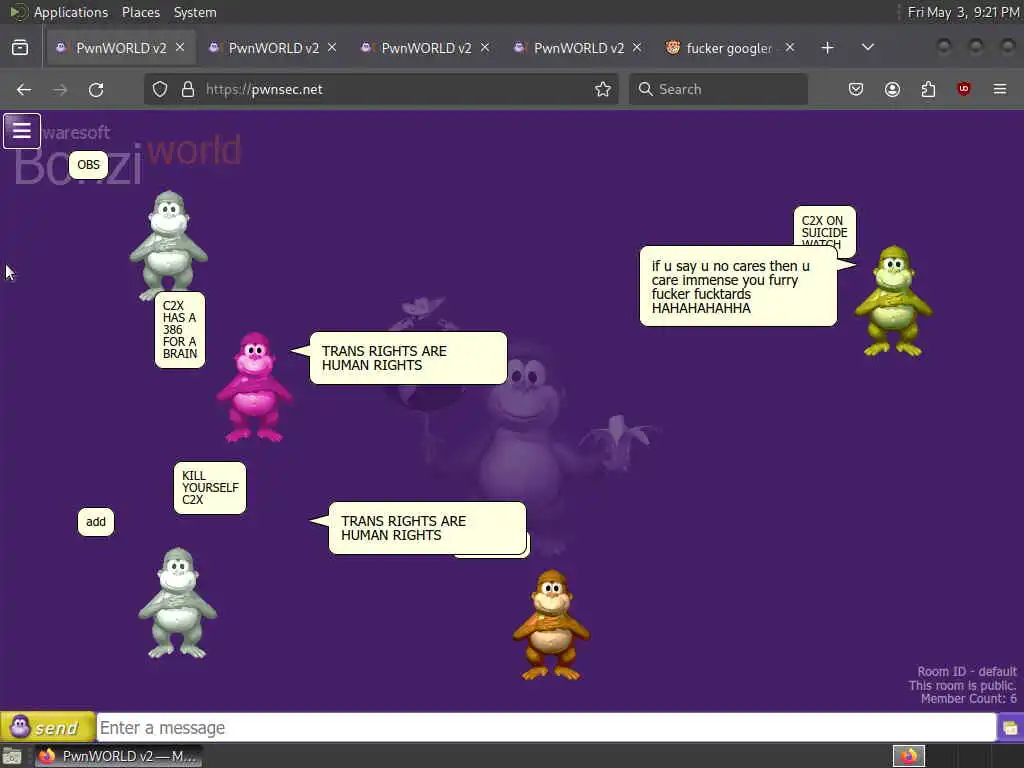This screenshot has width=1024, height=768.
Task: Close the 'fucker googler' tab
Action: [x=790, y=48]
